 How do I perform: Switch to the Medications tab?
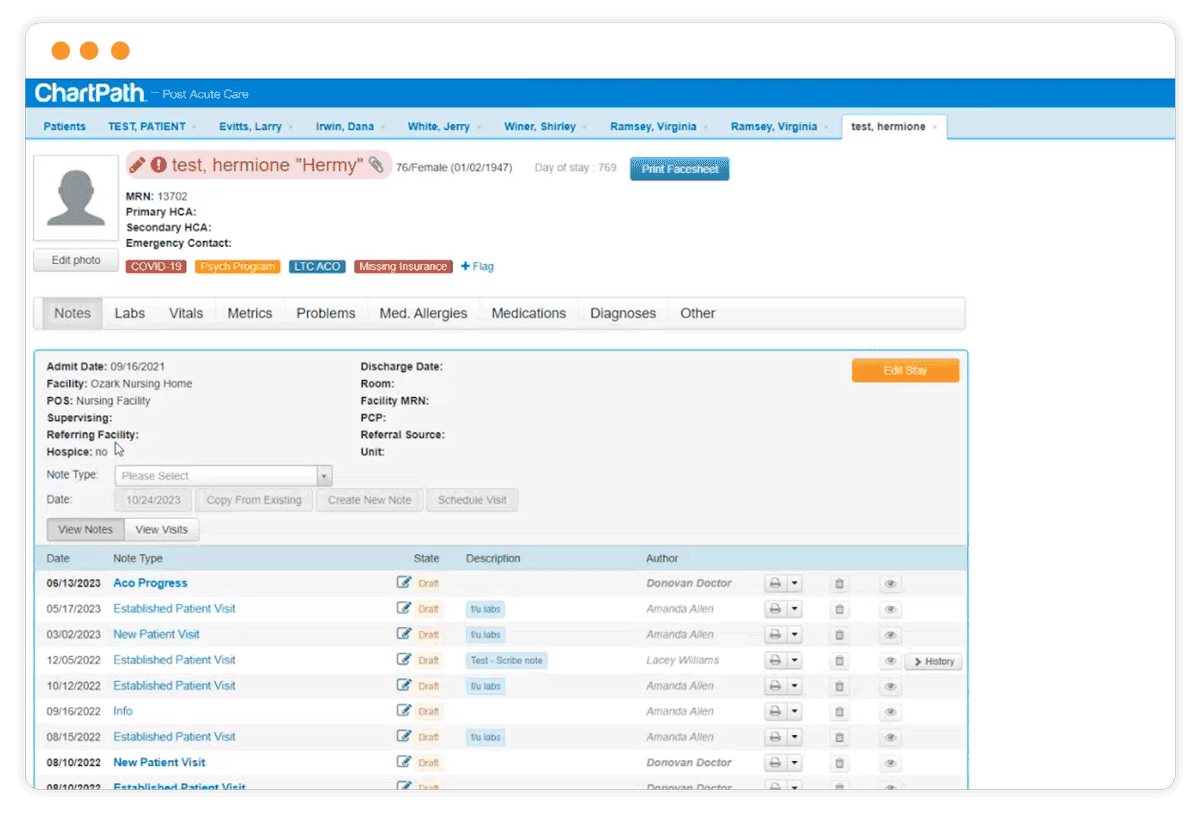[x=528, y=313]
